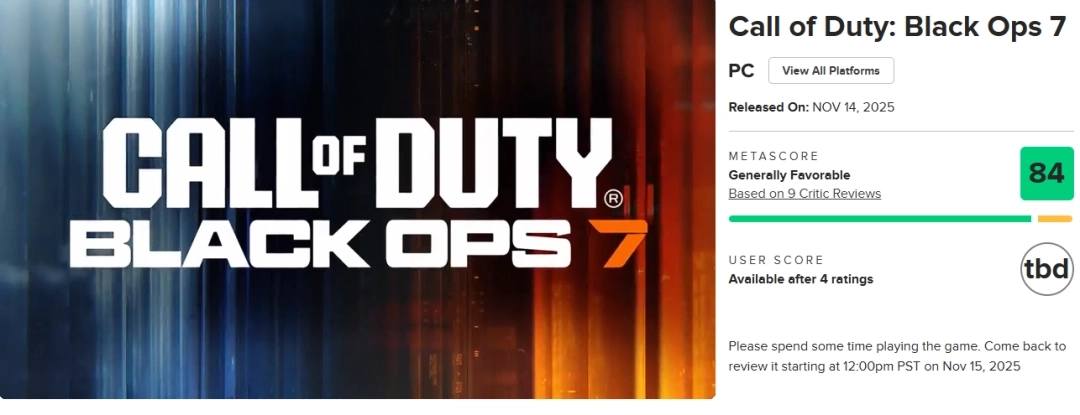Viewport: 1080px width, 415px height.
Task: Click the registered trademark symbol beside DUTY
Action: coord(613,198)
